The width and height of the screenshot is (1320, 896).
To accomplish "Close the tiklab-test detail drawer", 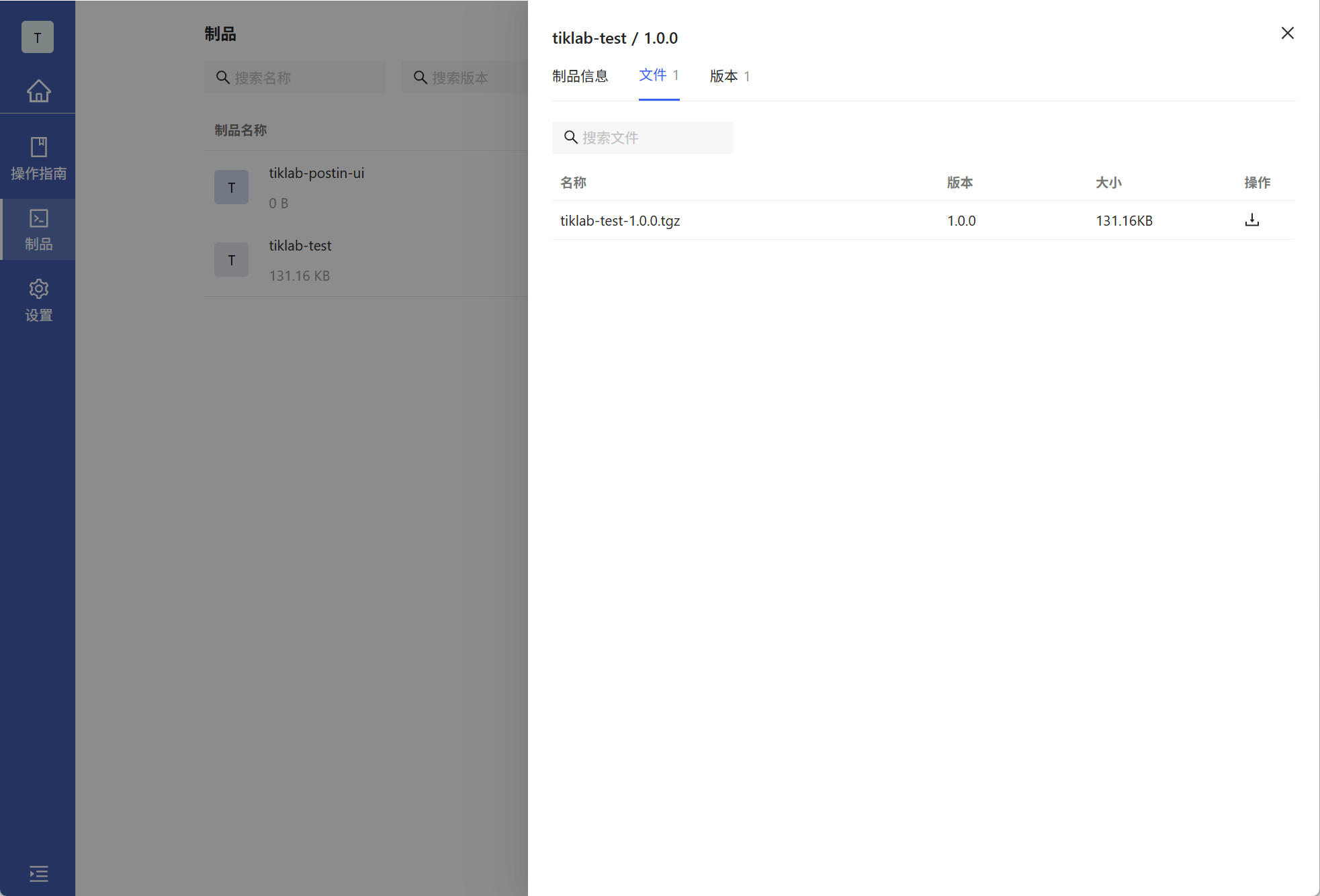I will [x=1287, y=33].
